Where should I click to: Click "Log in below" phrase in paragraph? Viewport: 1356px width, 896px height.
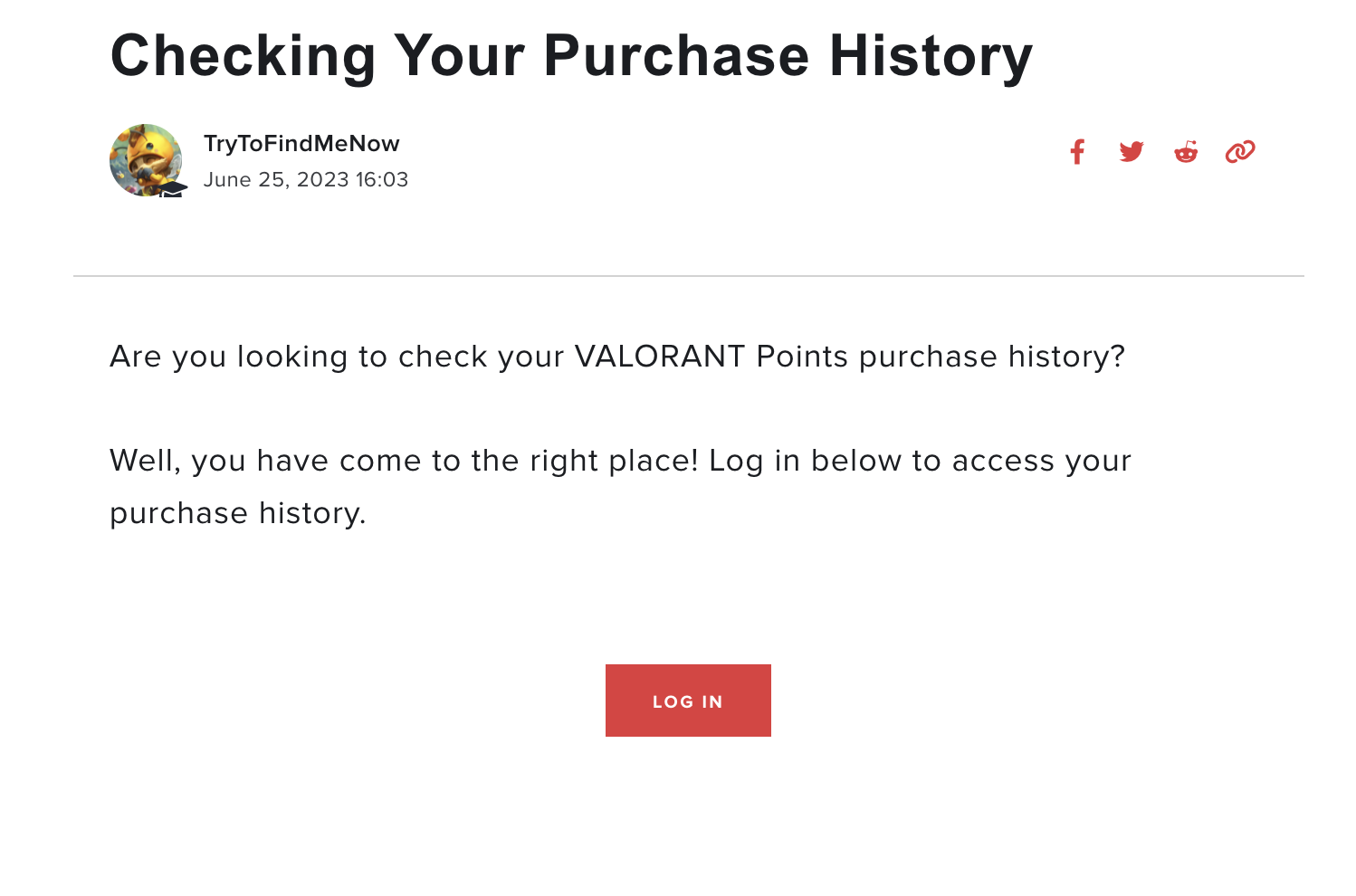coord(807,461)
